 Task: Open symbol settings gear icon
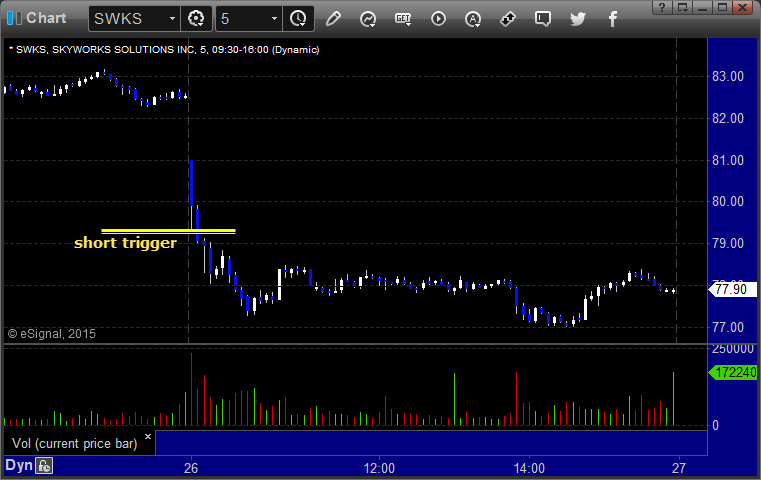pyautogui.click(x=196, y=19)
